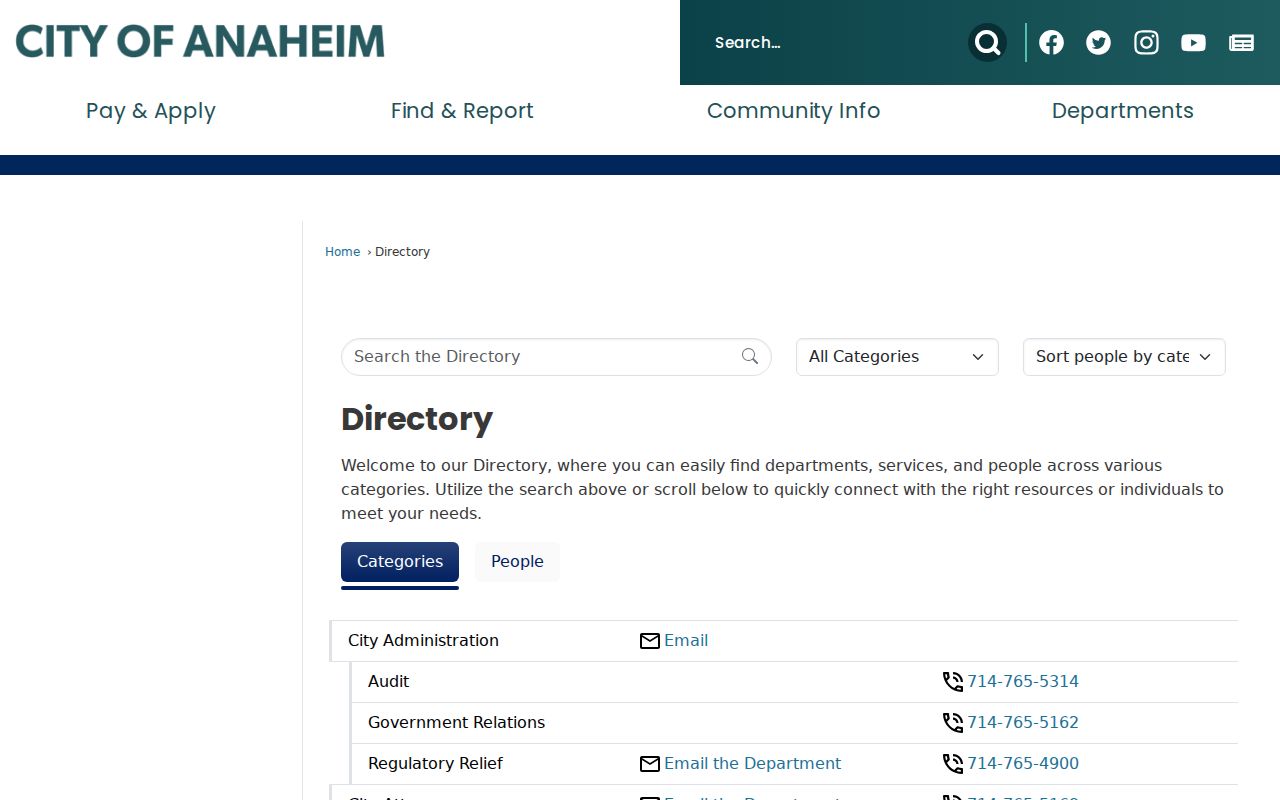Switch to the People tab
Viewport: 1280px width, 800px height.
[x=517, y=562]
